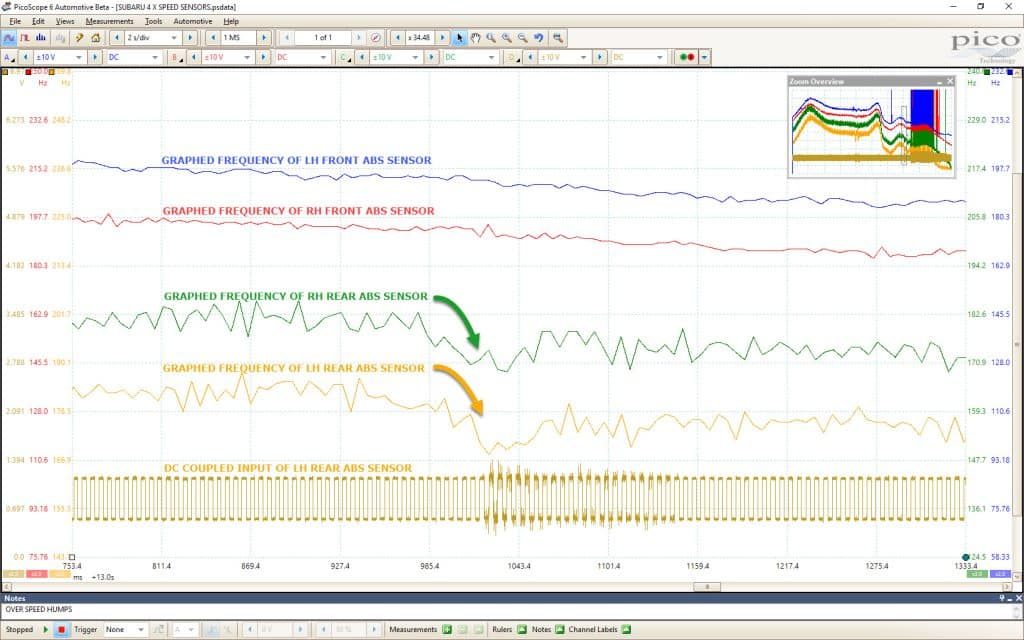Open the Channel C options button
Image resolution: width=1024 pixels, height=640 pixels.
tap(345, 57)
